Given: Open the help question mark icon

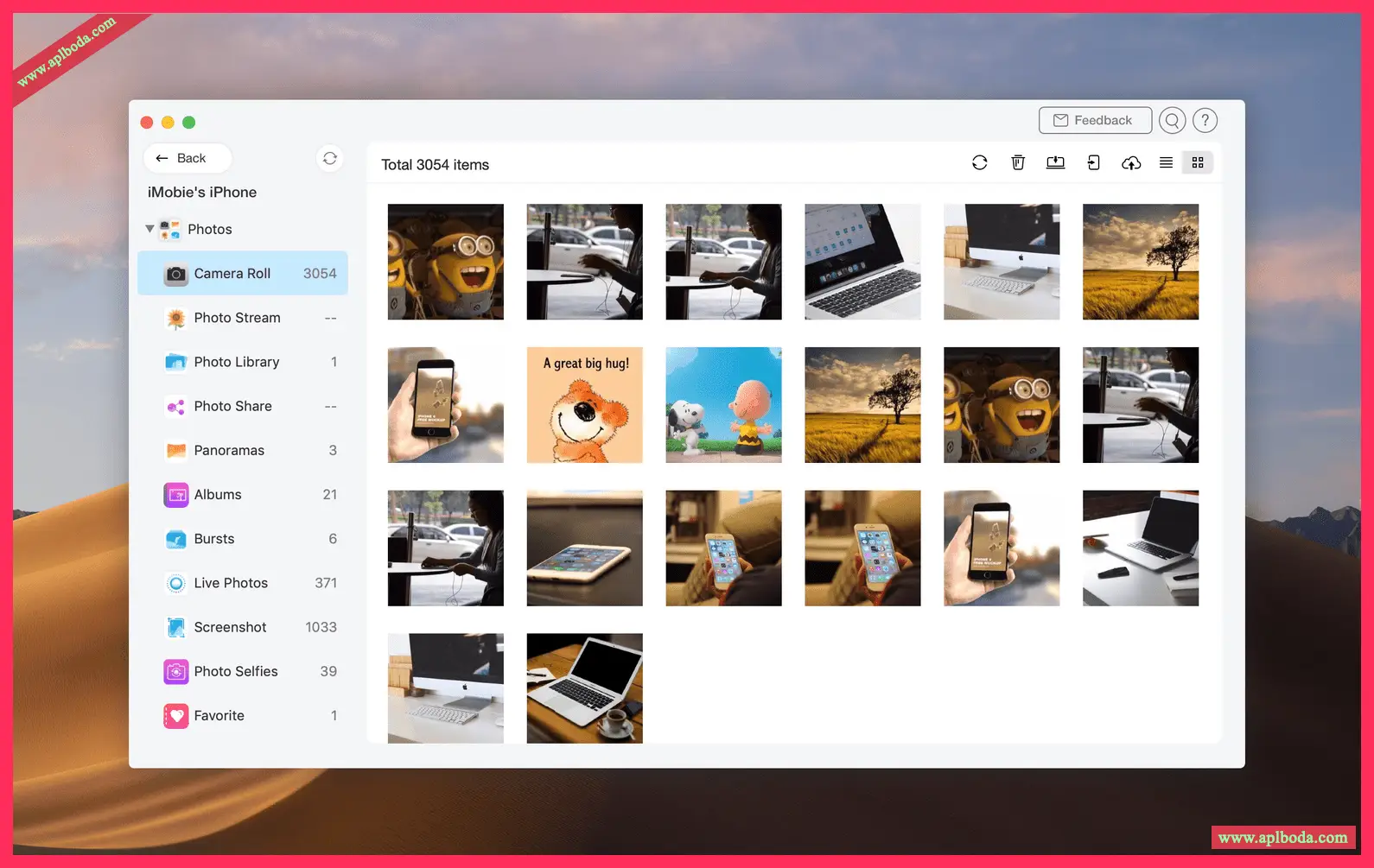Looking at the screenshot, I should [1205, 121].
